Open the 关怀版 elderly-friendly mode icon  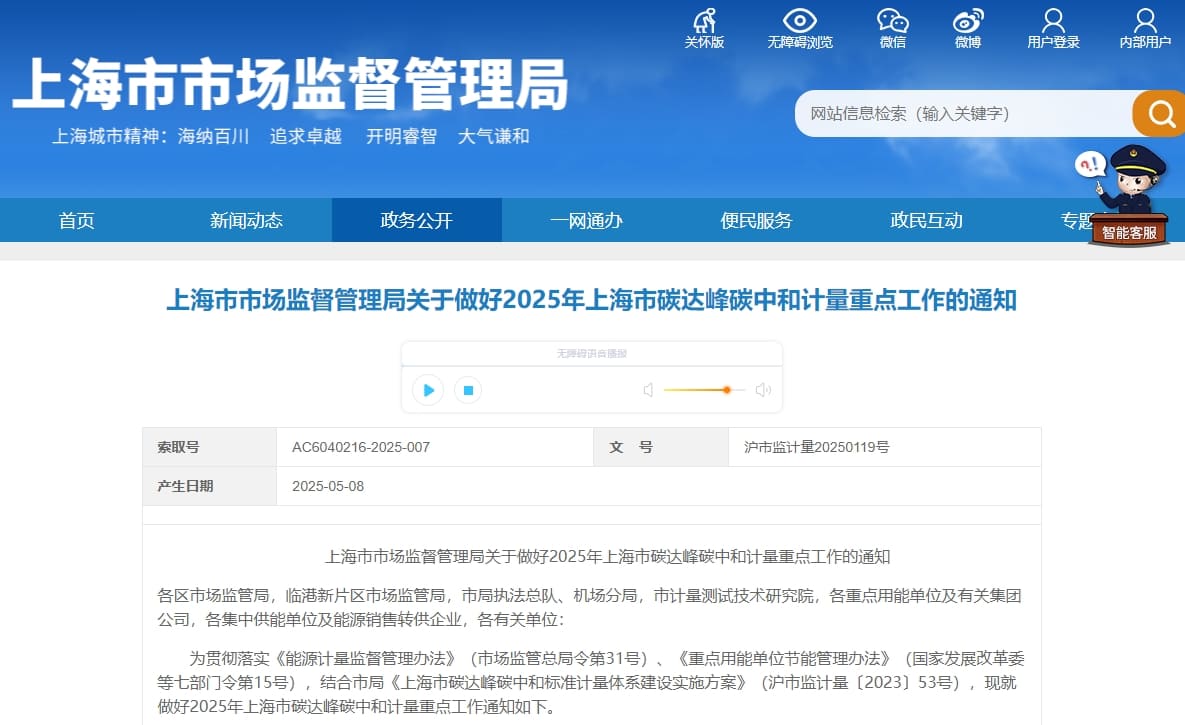pos(704,22)
